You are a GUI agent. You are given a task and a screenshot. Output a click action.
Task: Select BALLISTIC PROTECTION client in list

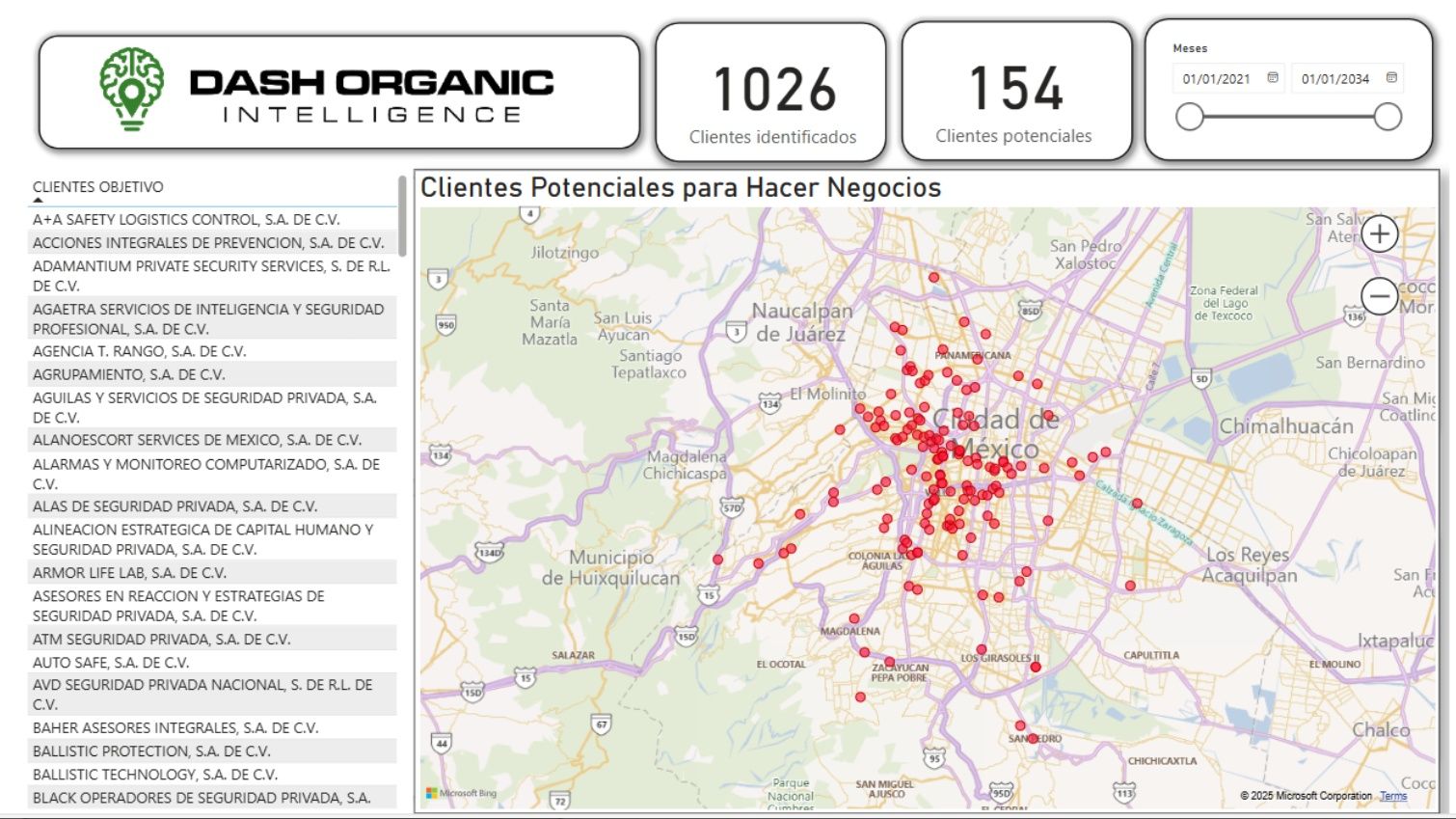pos(151,751)
